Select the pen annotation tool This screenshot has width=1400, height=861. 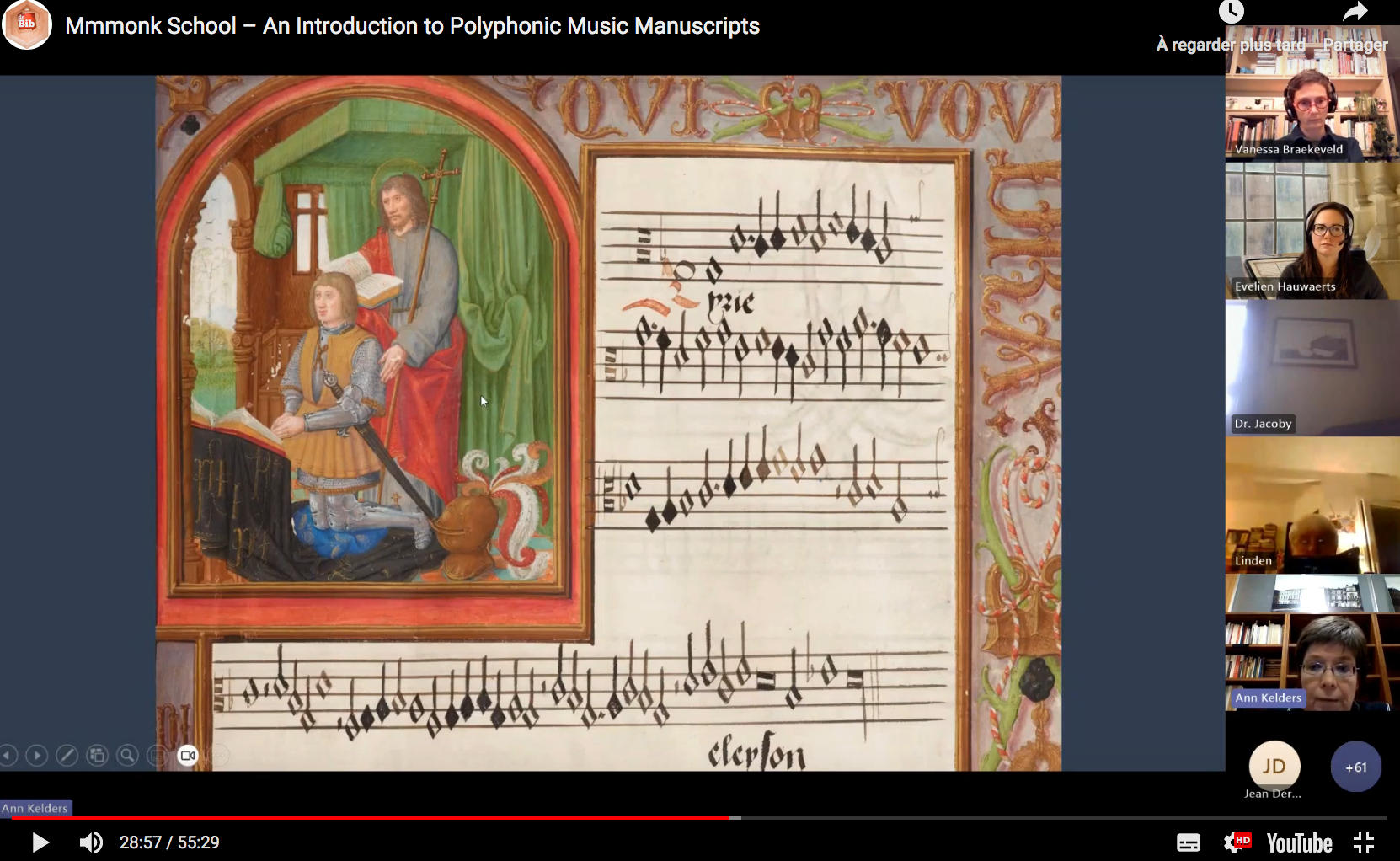click(67, 756)
